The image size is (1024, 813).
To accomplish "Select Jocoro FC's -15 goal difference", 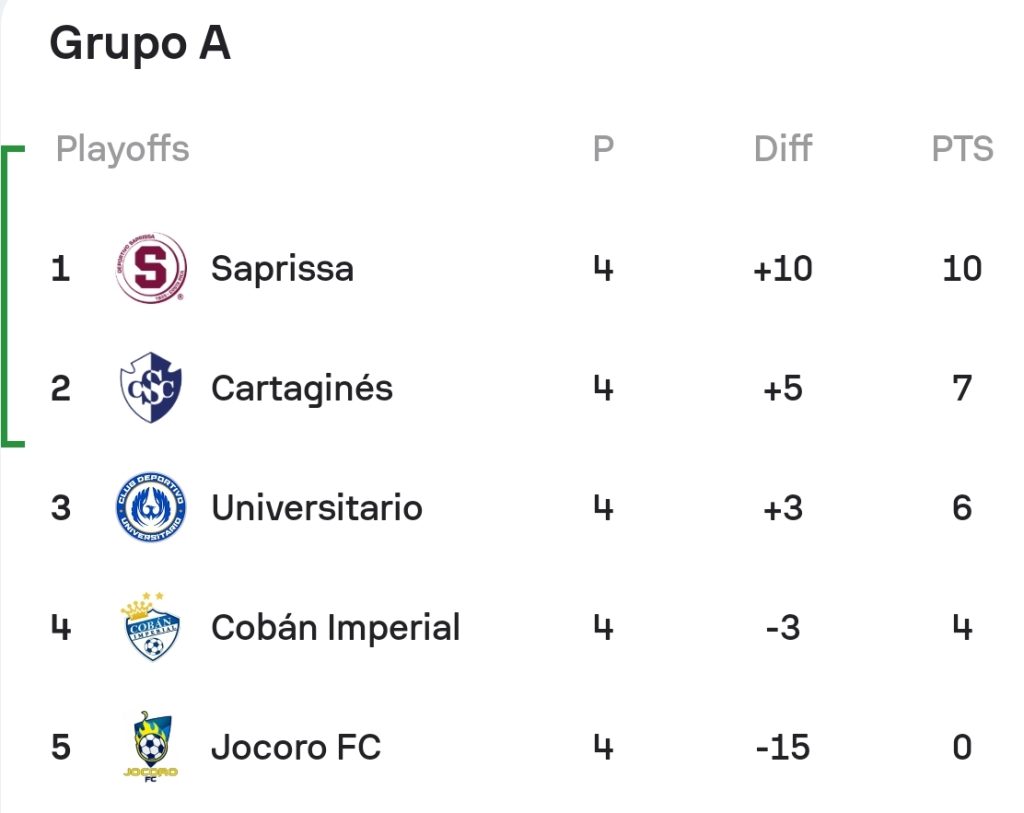I will [x=782, y=747].
